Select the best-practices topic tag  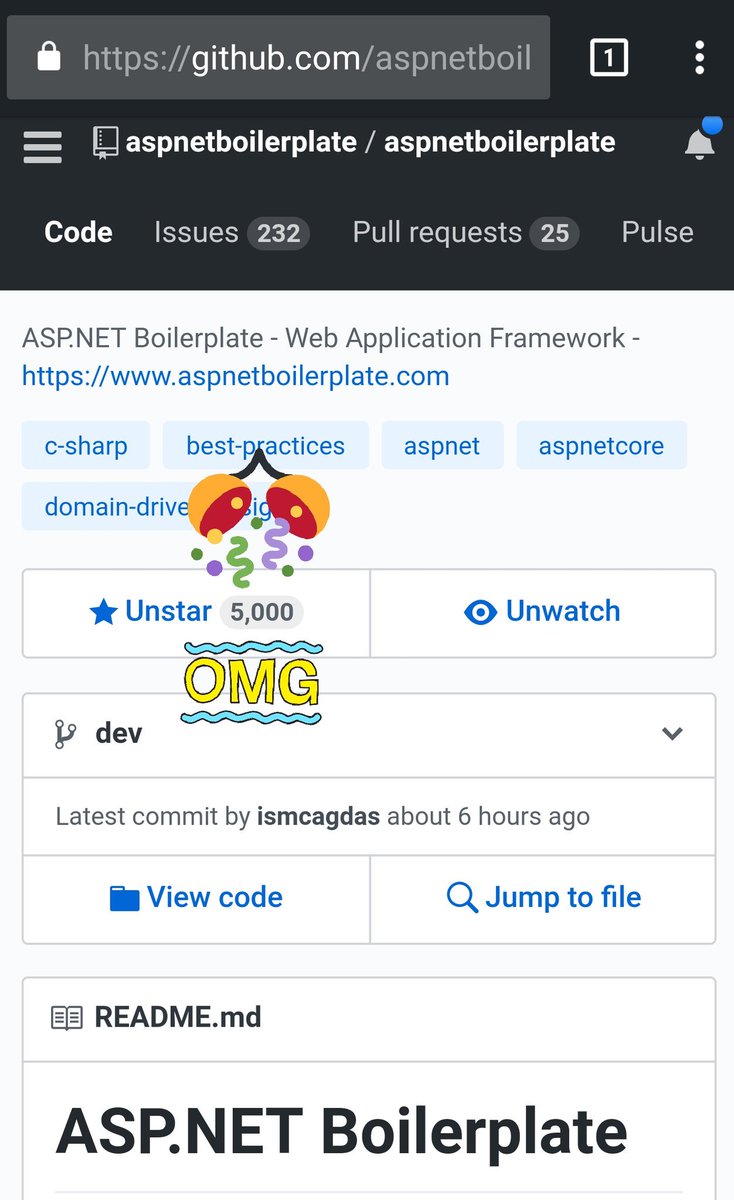(x=265, y=446)
